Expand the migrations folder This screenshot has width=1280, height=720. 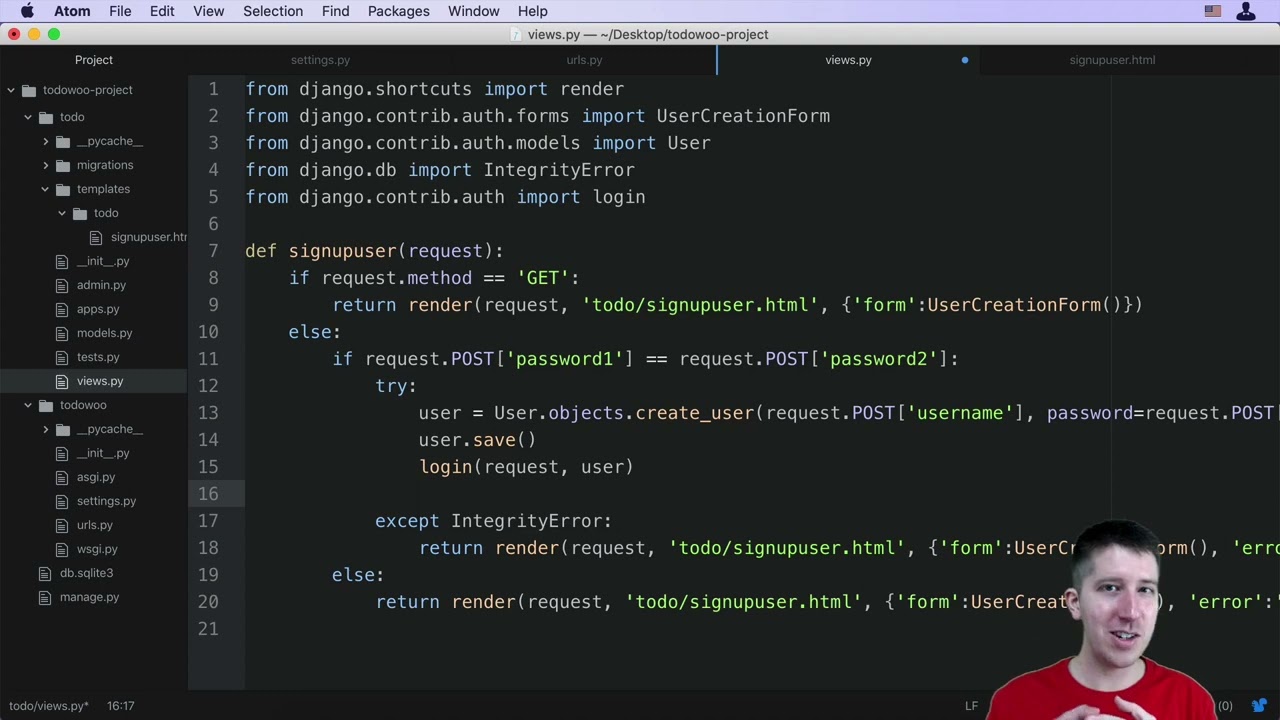[x=45, y=165]
